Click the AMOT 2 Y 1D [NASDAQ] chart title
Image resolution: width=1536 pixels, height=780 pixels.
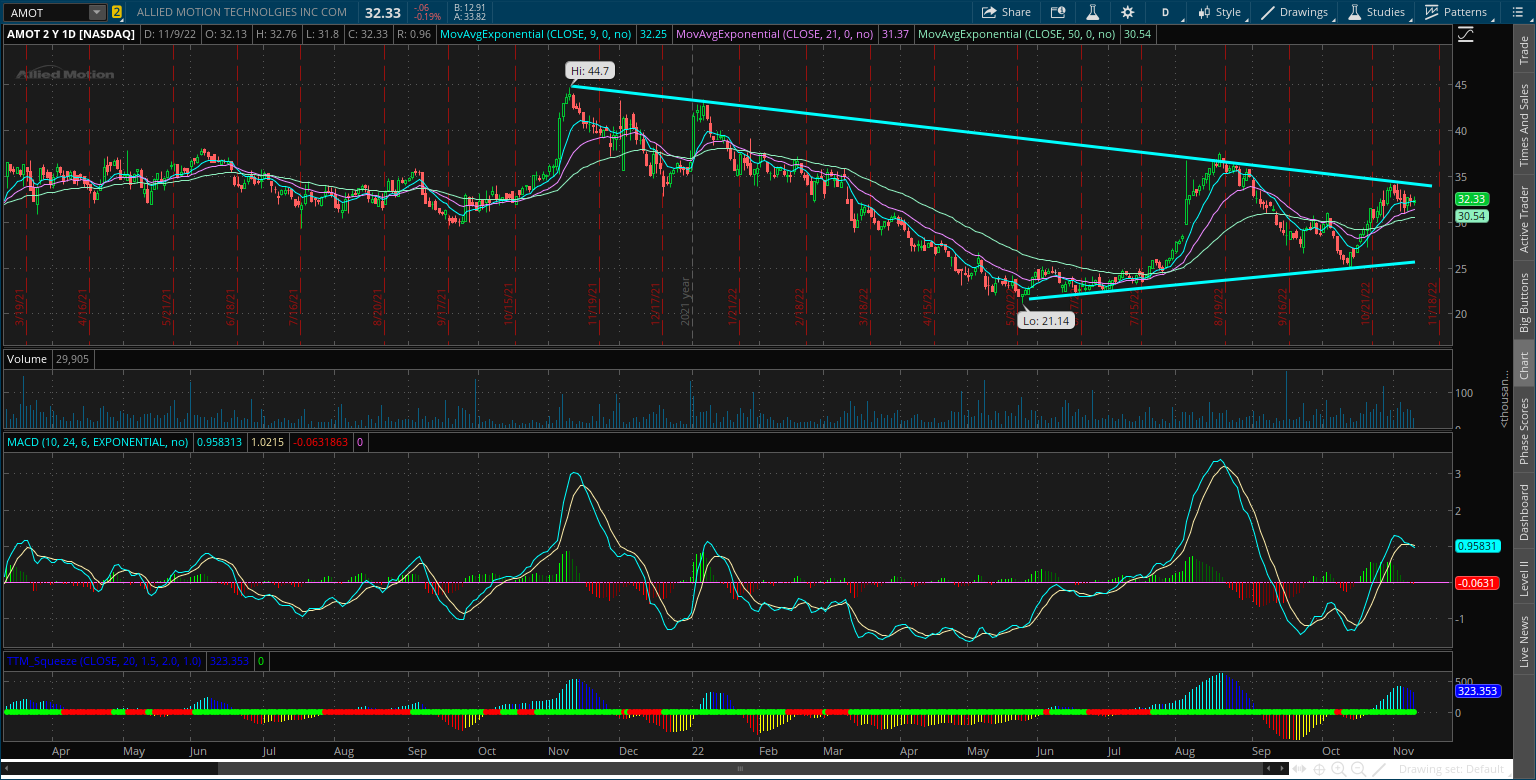(x=71, y=33)
